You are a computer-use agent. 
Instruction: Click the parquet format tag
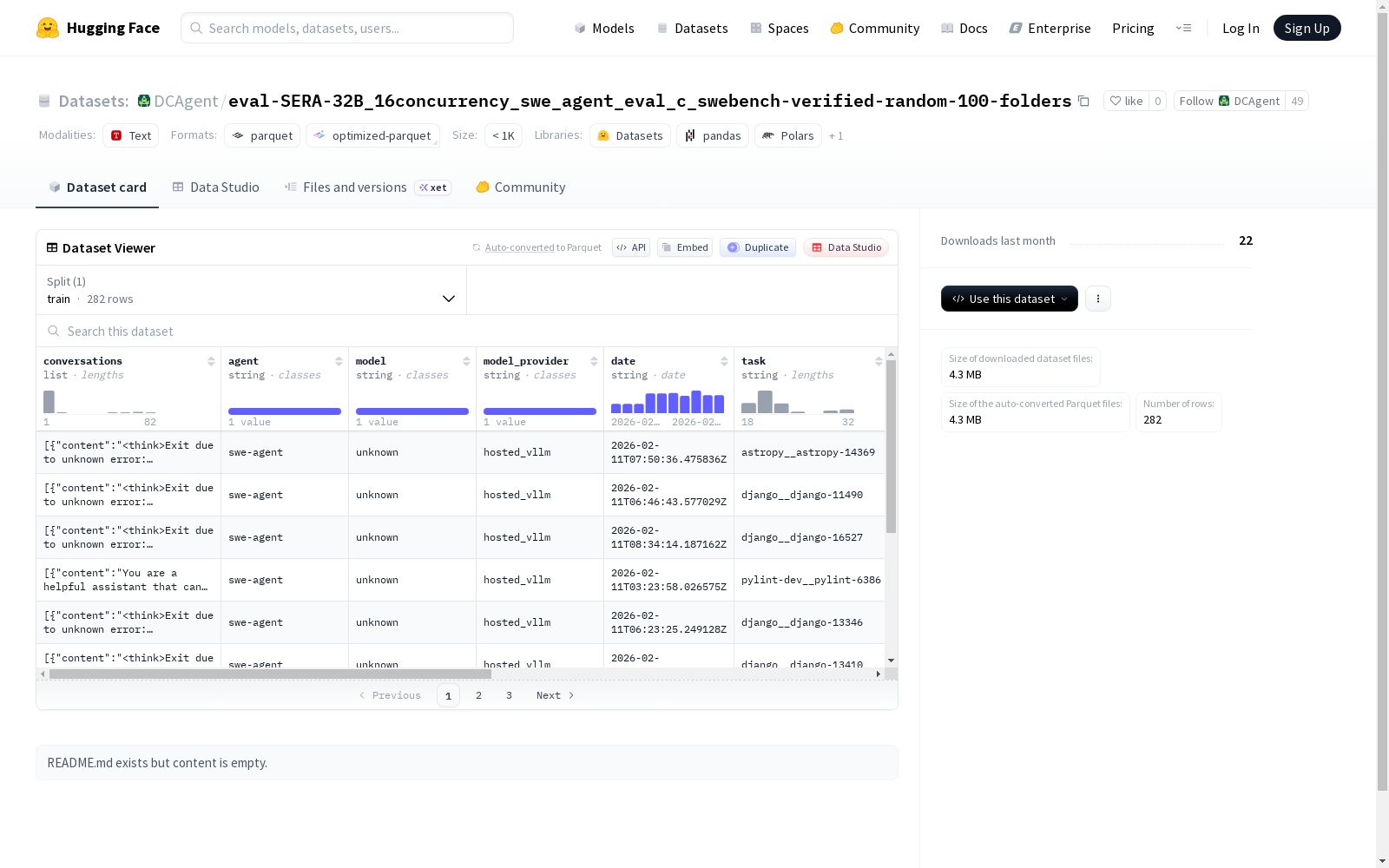(x=262, y=135)
